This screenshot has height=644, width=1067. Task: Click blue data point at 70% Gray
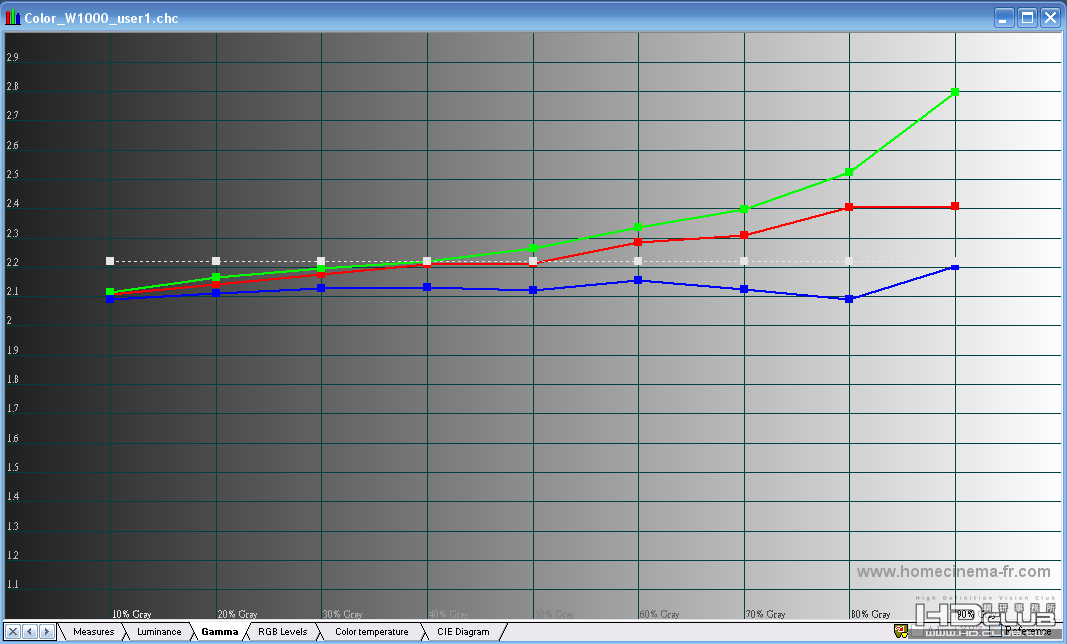coord(744,289)
